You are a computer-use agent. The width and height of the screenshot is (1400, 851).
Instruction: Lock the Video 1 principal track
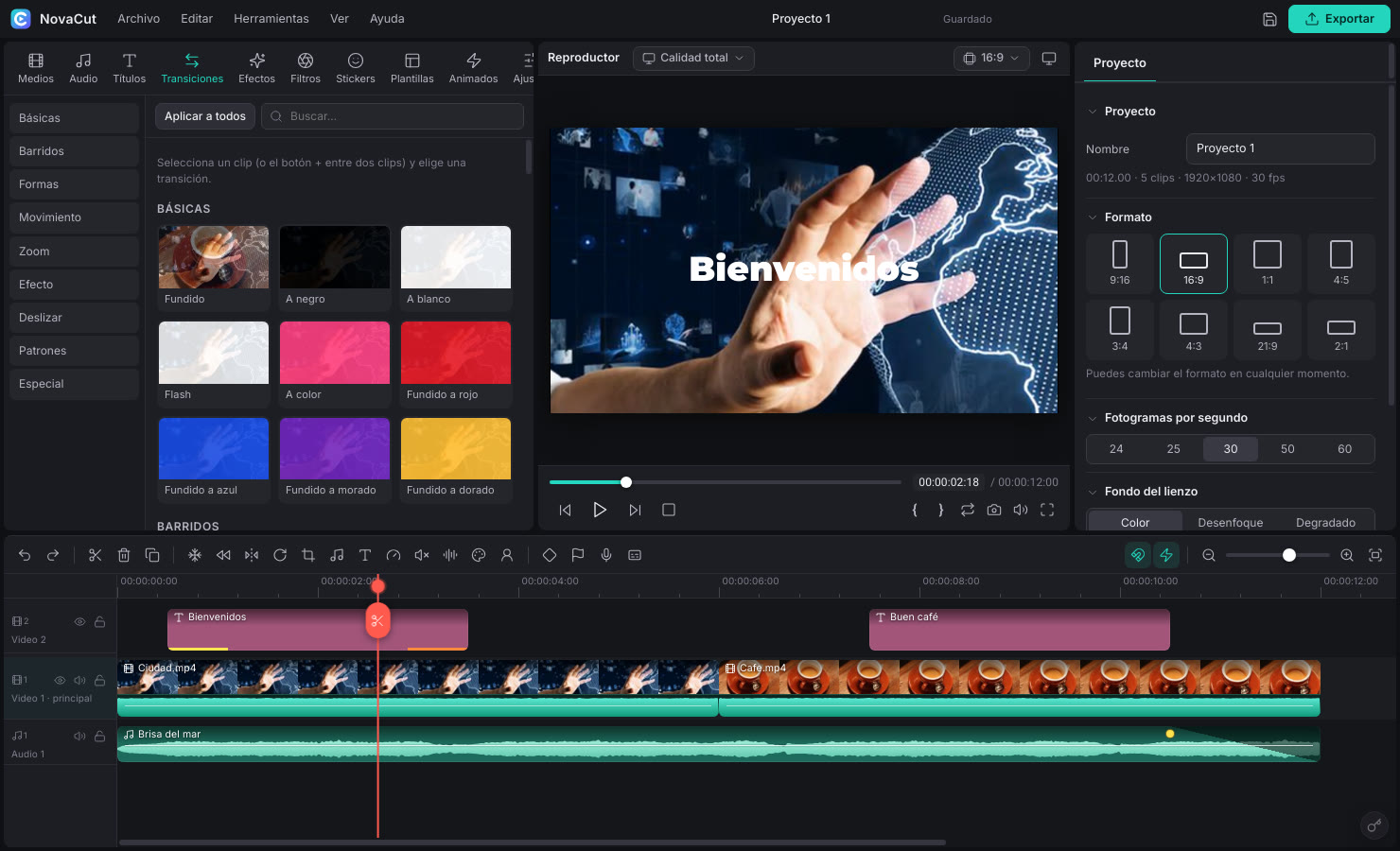[99, 680]
